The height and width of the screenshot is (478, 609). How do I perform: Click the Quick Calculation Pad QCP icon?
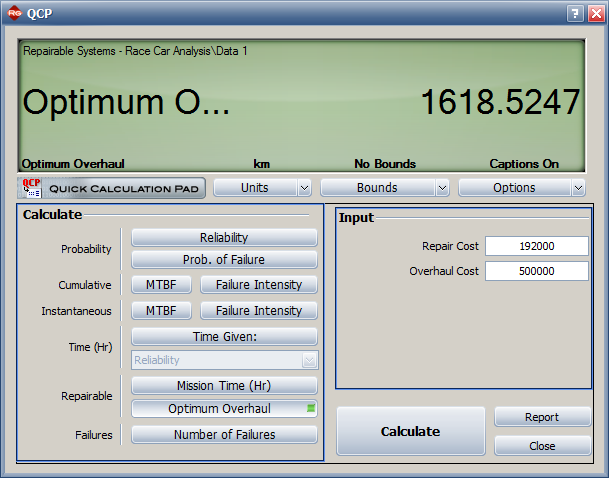click(x=31, y=188)
